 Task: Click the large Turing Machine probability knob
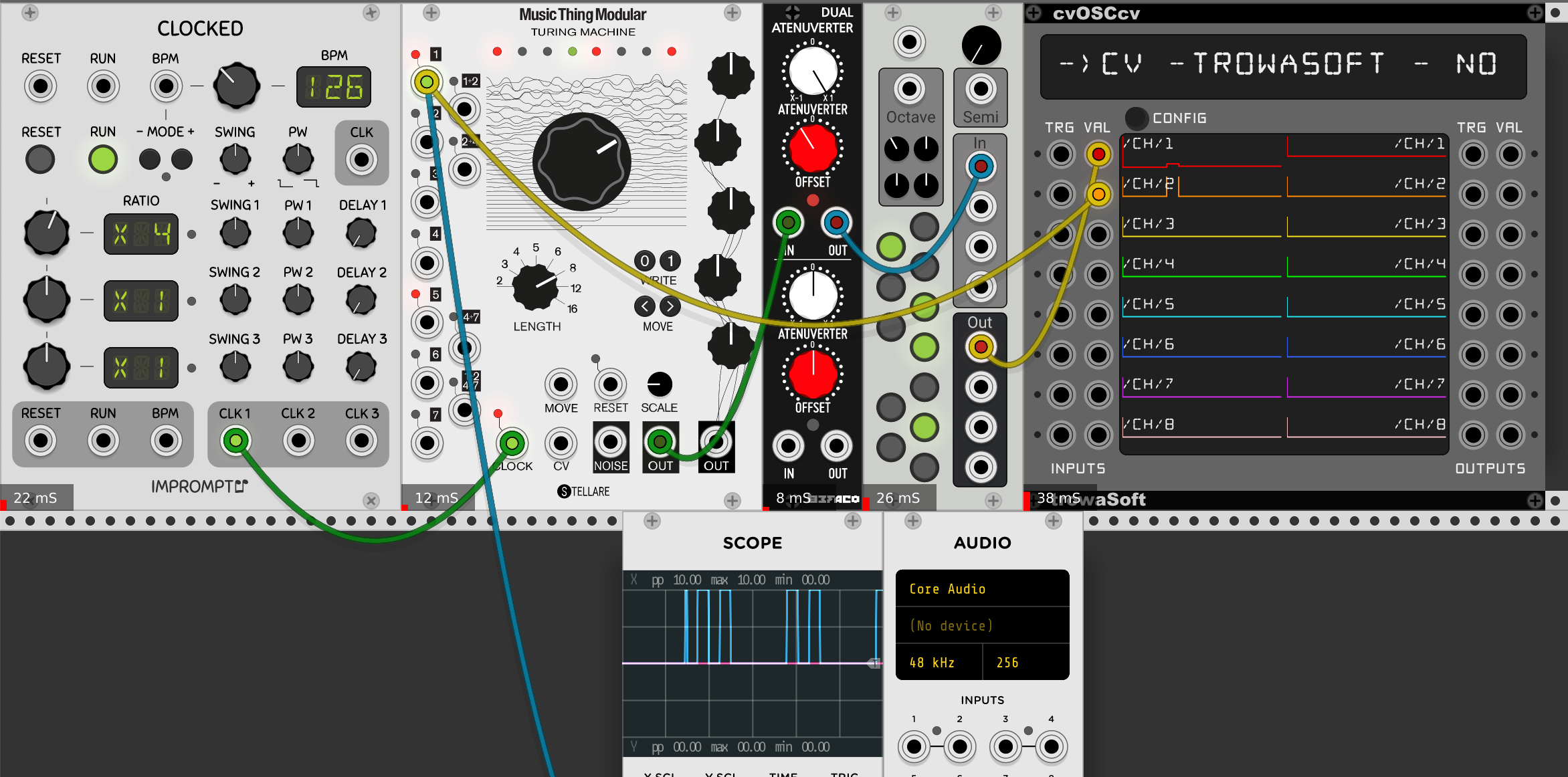[x=581, y=161]
